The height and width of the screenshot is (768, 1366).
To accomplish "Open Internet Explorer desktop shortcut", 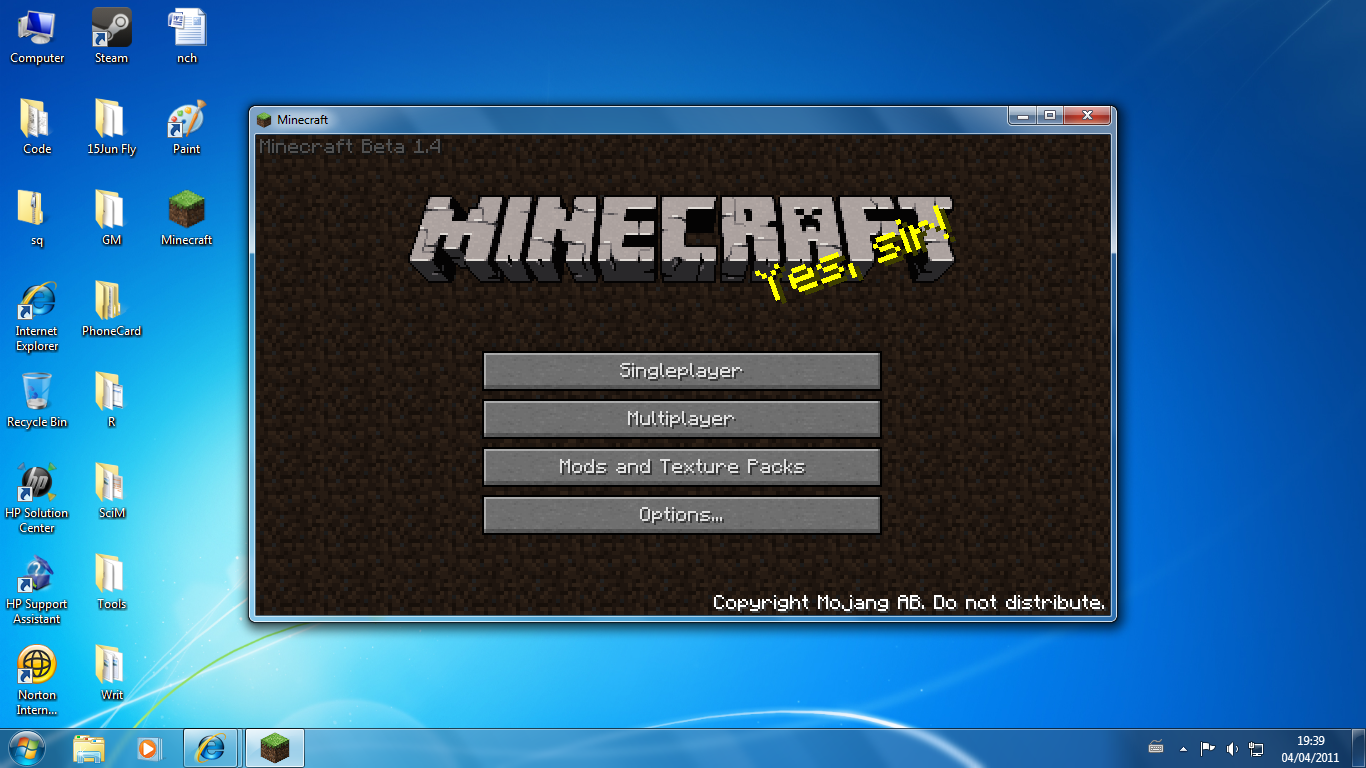I will (x=37, y=317).
